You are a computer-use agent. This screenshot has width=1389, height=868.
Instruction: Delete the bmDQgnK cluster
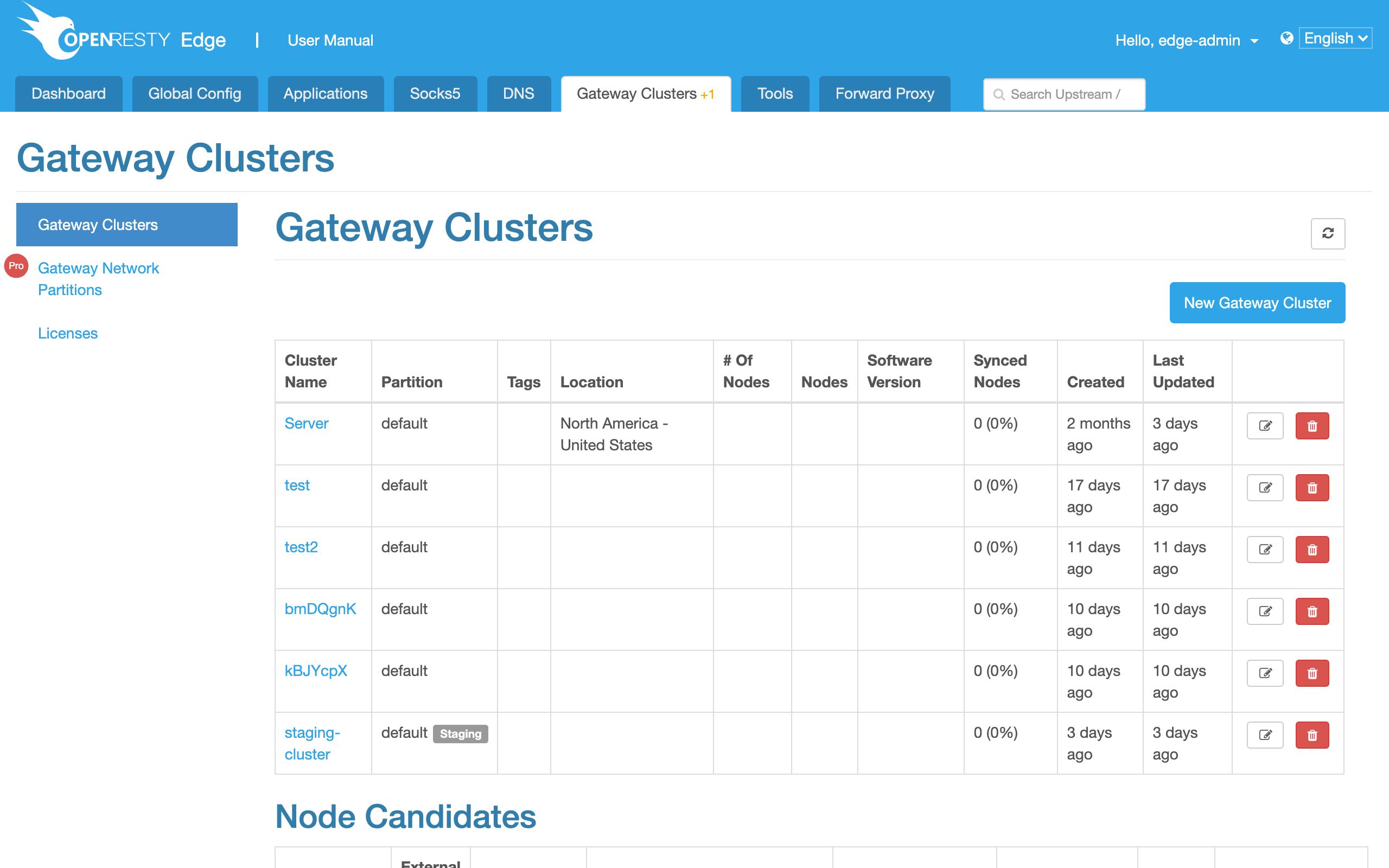click(1312, 611)
